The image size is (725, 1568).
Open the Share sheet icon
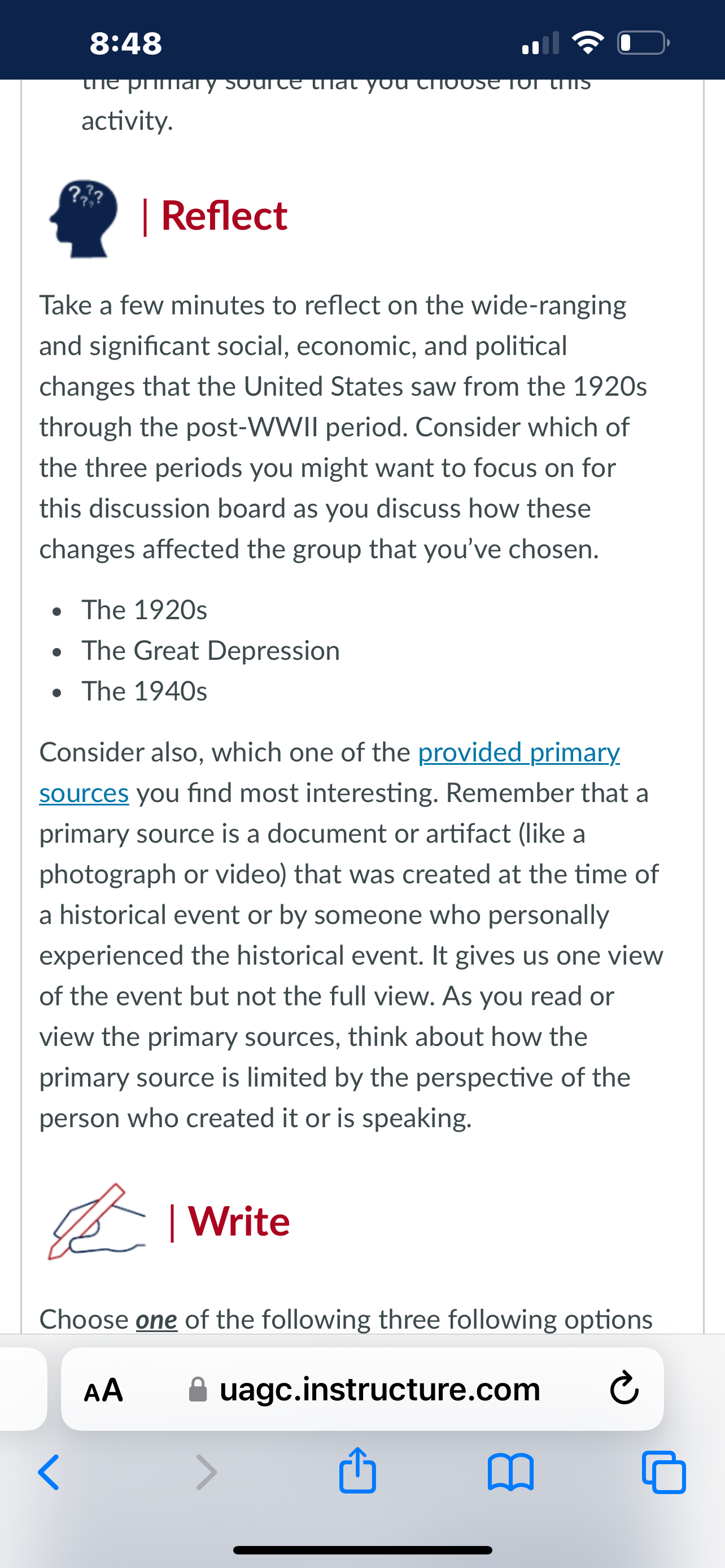(x=357, y=1469)
